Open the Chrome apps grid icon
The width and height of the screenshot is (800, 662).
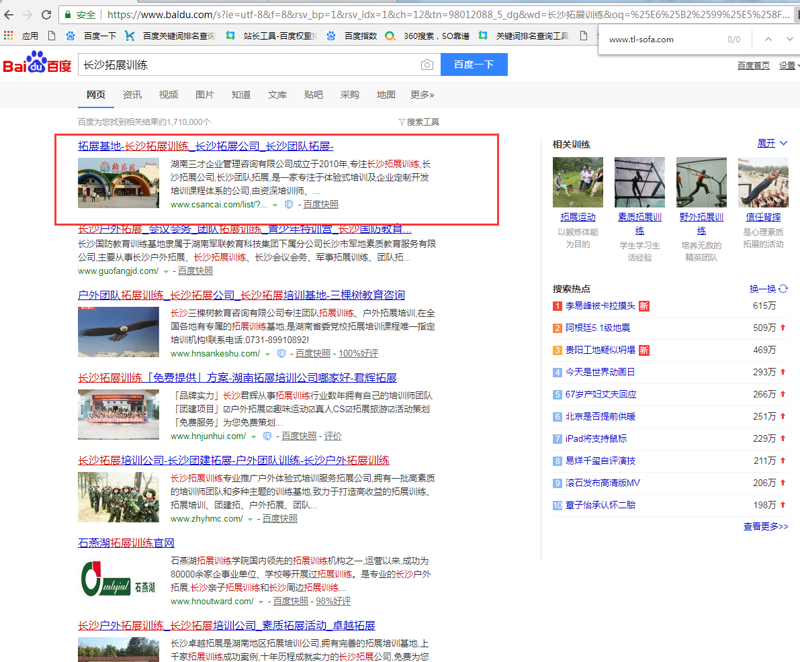(8, 35)
